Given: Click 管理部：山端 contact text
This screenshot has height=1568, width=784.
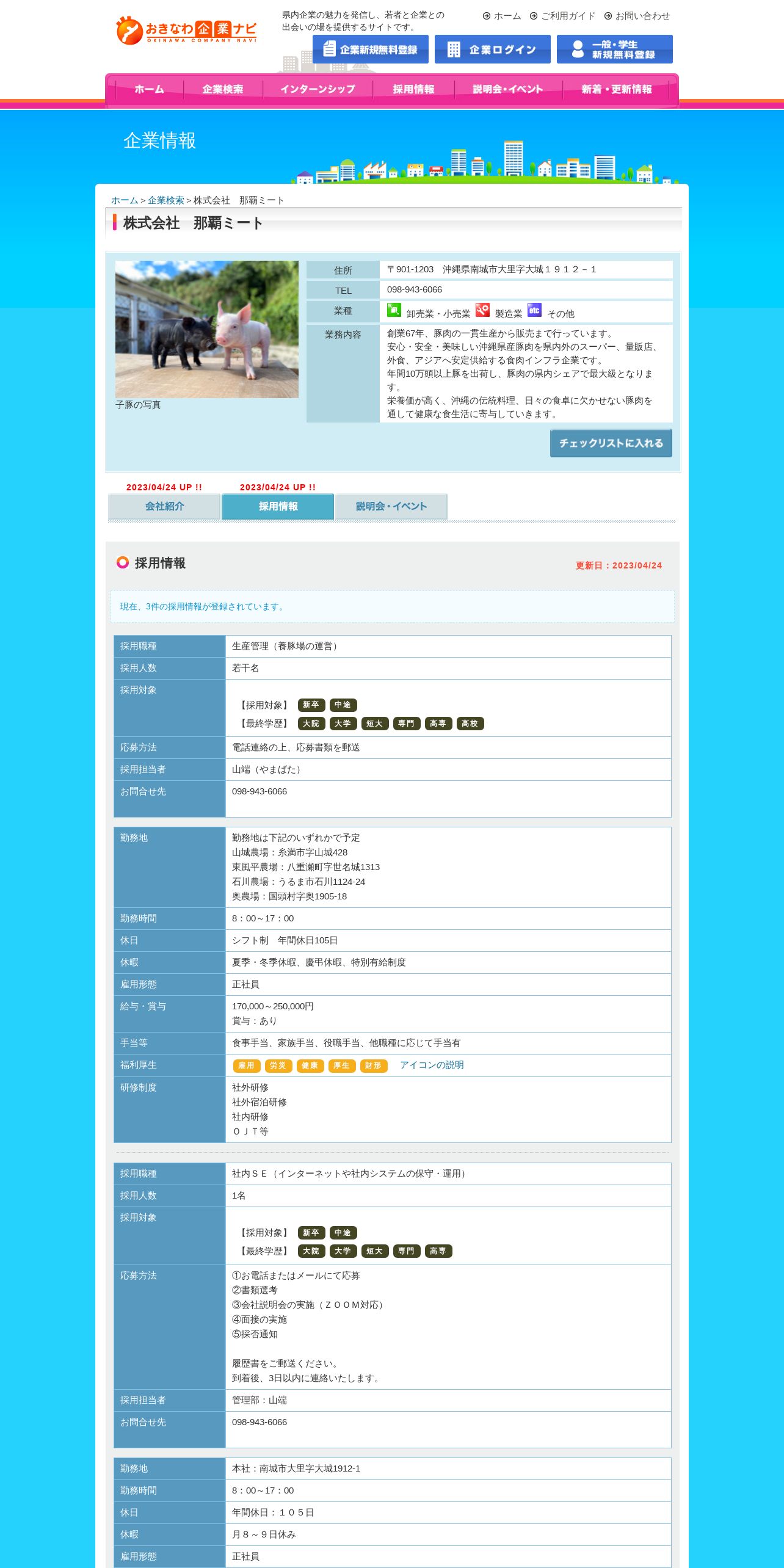Looking at the screenshot, I should point(260,1400).
